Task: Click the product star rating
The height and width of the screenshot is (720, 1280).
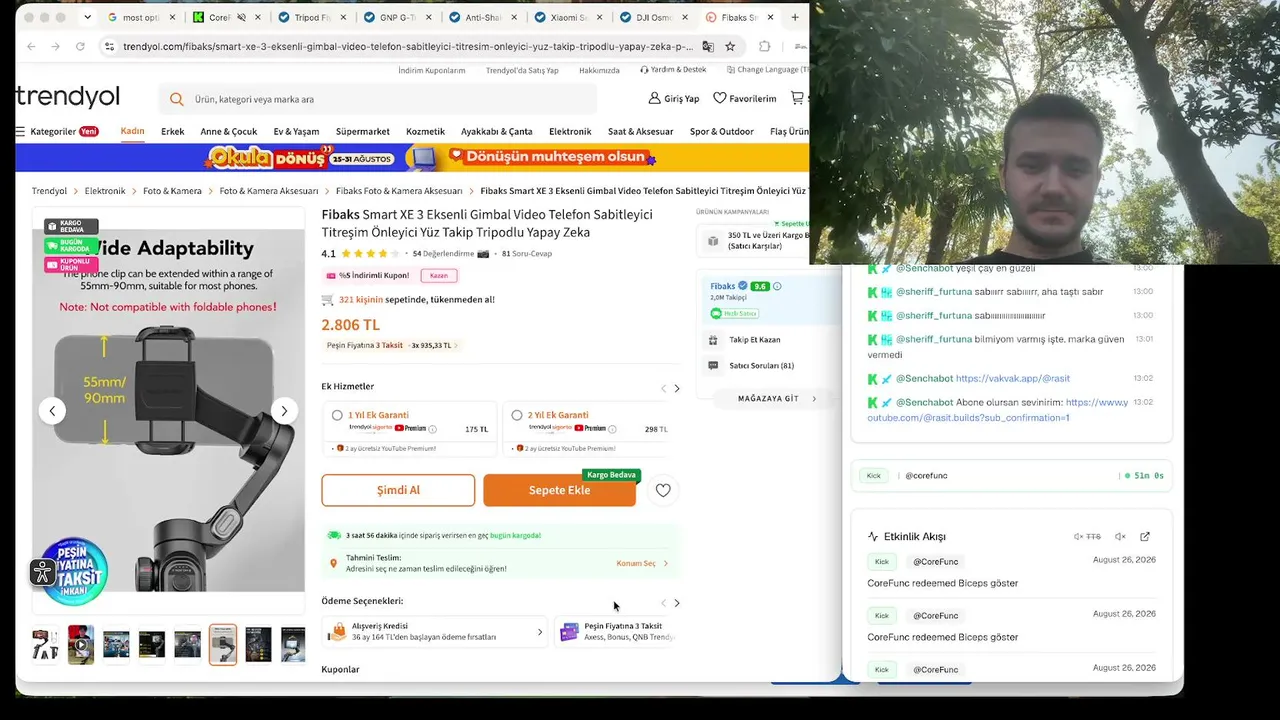Action: click(x=370, y=254)
